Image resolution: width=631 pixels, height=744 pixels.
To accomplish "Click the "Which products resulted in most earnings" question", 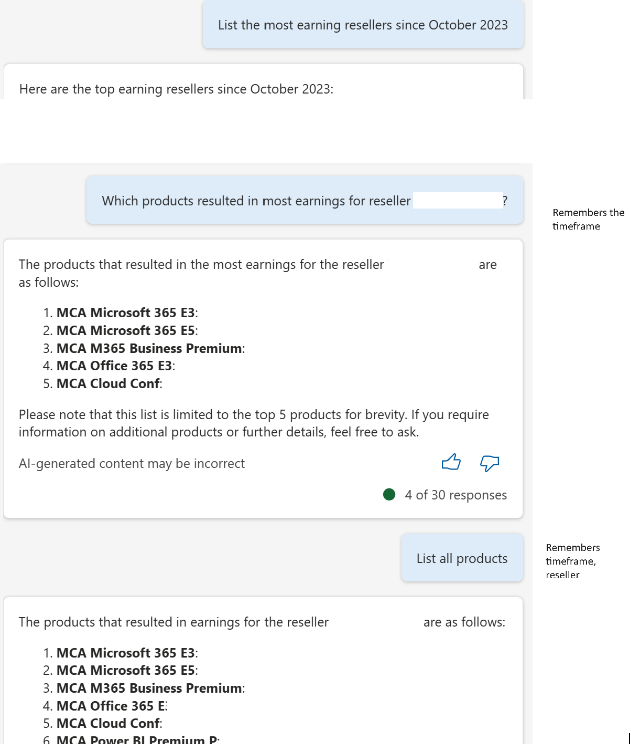I will pyautogui.click(x=256, y=201).
